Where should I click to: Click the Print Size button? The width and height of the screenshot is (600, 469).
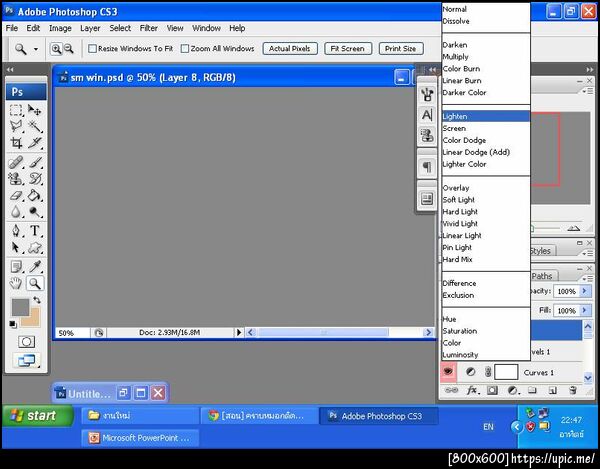(401, 49)
